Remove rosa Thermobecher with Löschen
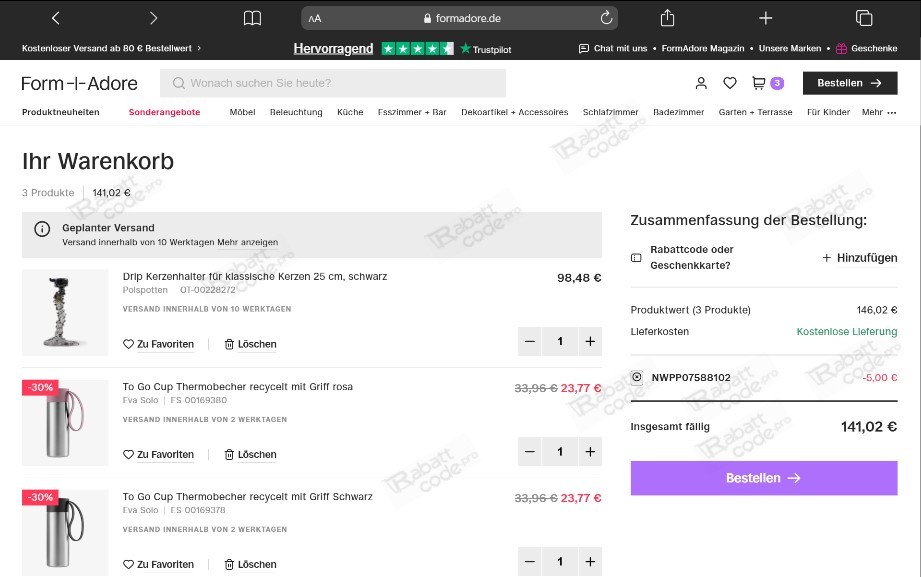 click(250, 454)
